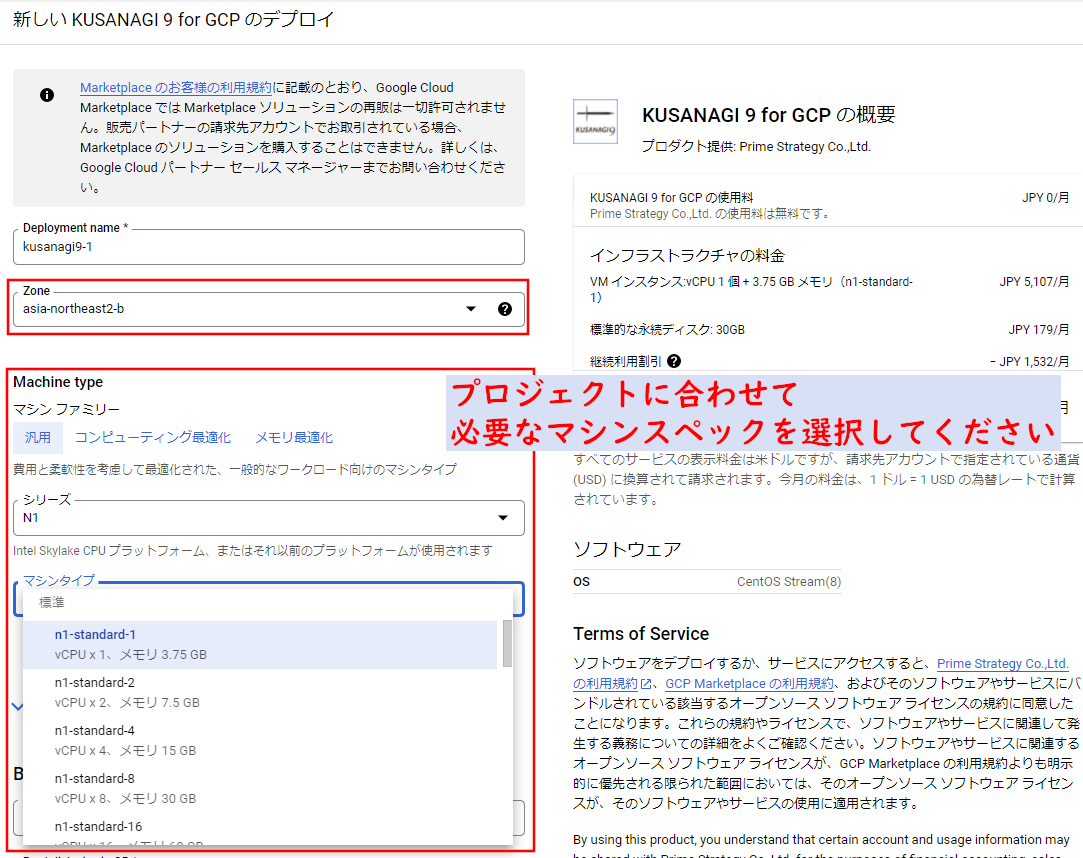Image resolution: width=1083 pixels, height=858 pixels.
Task: Select the コンピューティング最適化 tab
Action: coord(153,437)
